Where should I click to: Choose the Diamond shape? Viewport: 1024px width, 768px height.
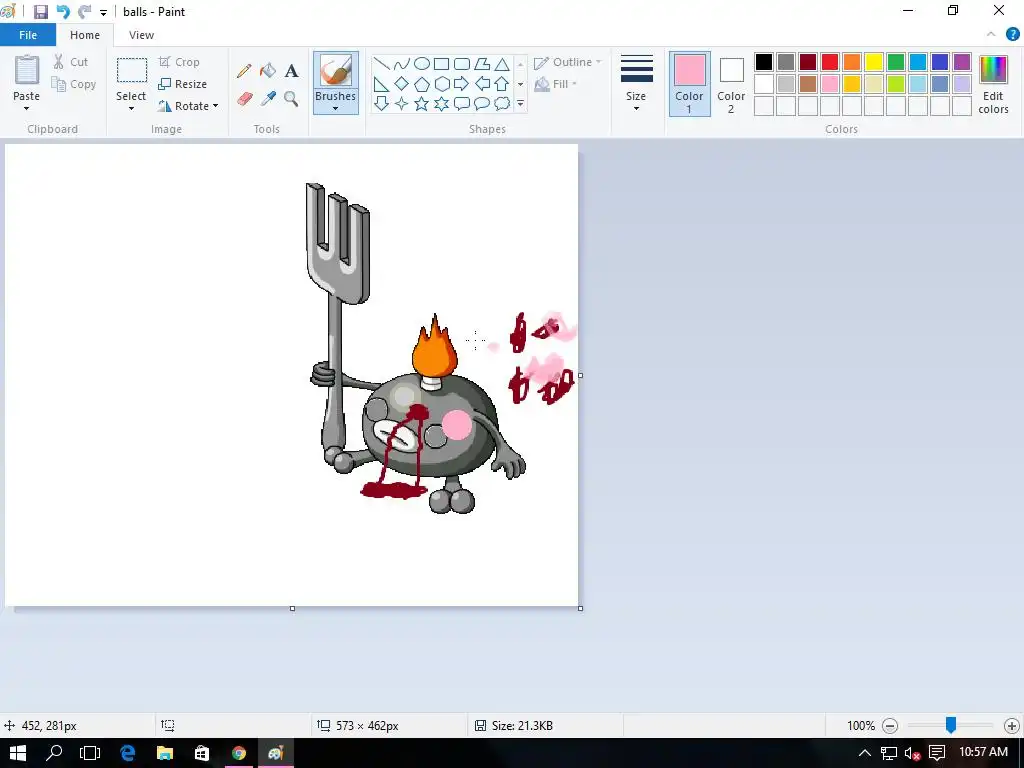pos(402,84)
